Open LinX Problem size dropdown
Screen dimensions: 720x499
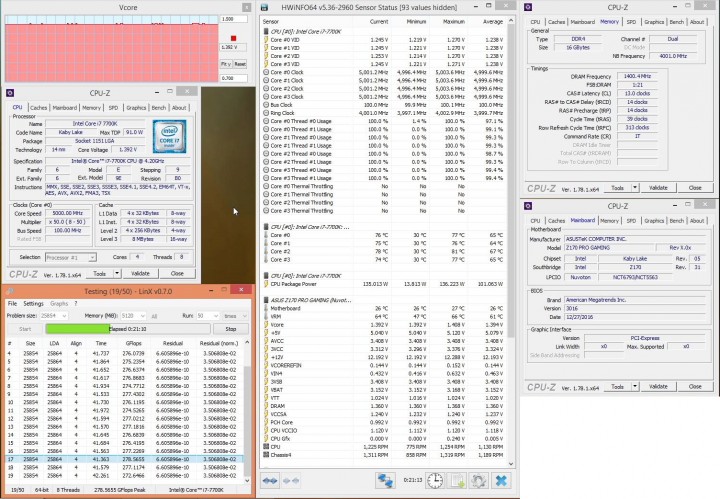pos(64,316)
